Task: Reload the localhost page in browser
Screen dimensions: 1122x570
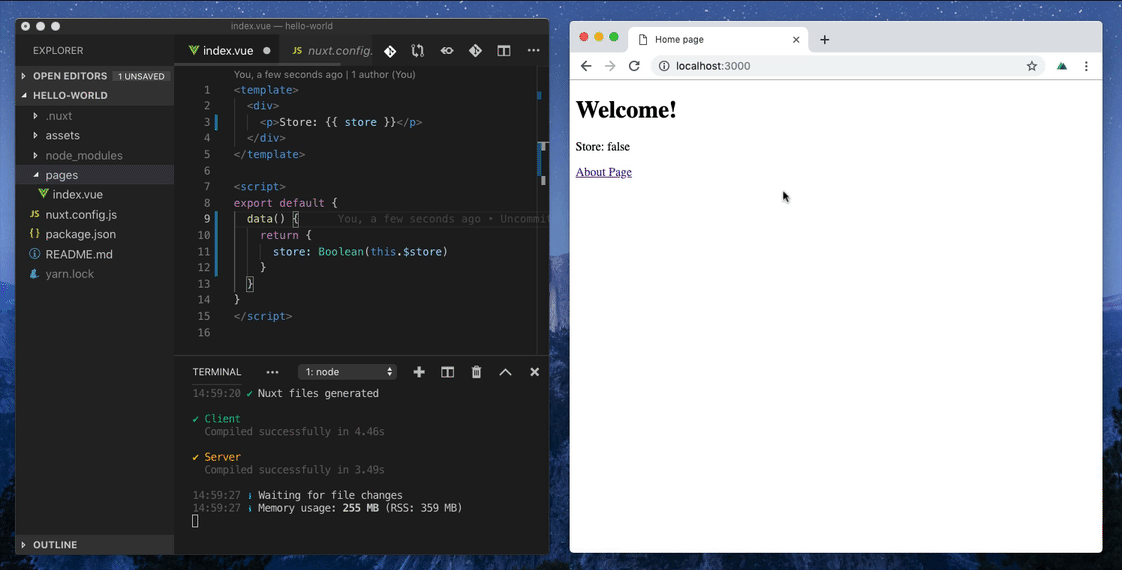Action: click(x=634, y=66)
